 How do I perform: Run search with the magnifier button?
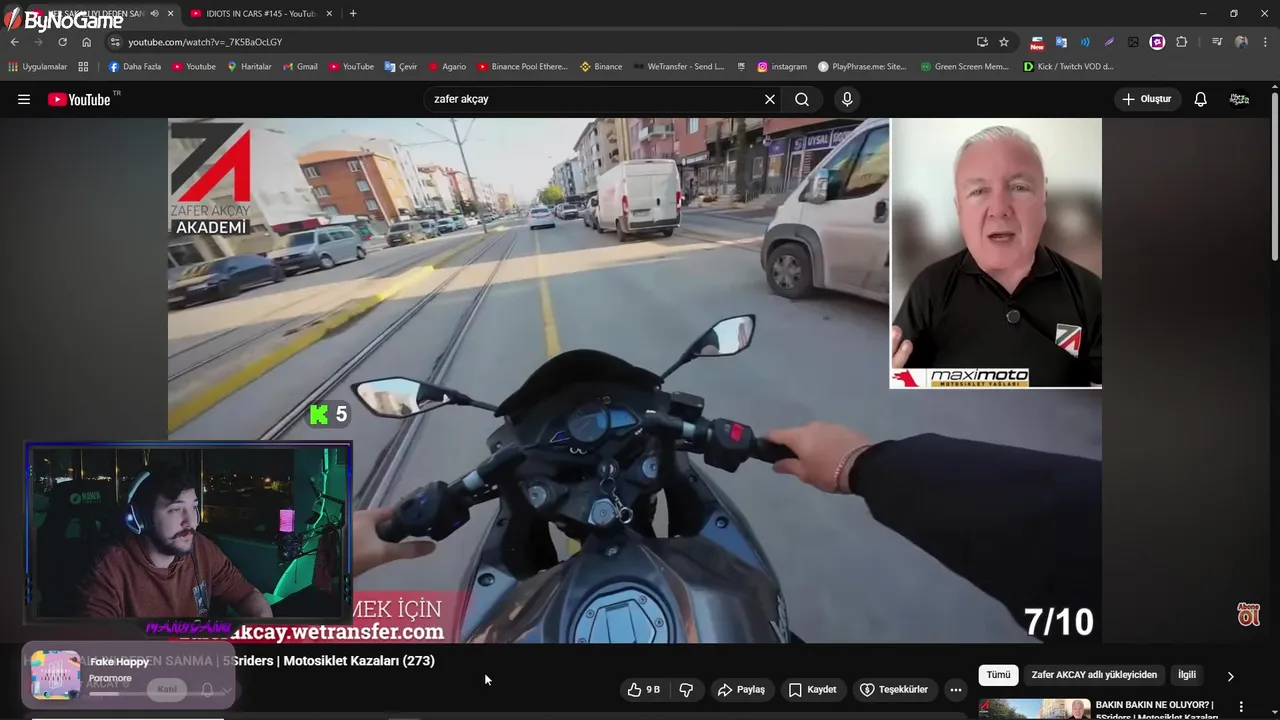click(802, 99)
